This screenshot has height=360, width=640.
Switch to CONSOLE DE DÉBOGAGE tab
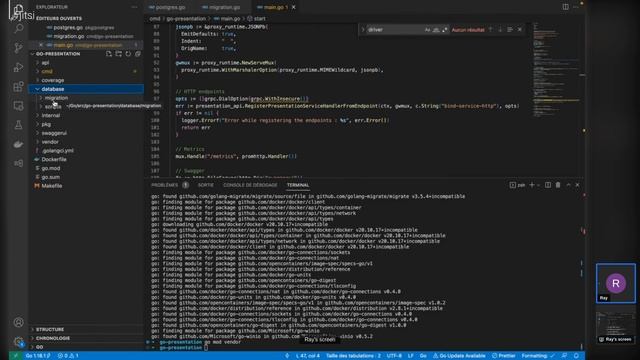[x=250, y=185]
